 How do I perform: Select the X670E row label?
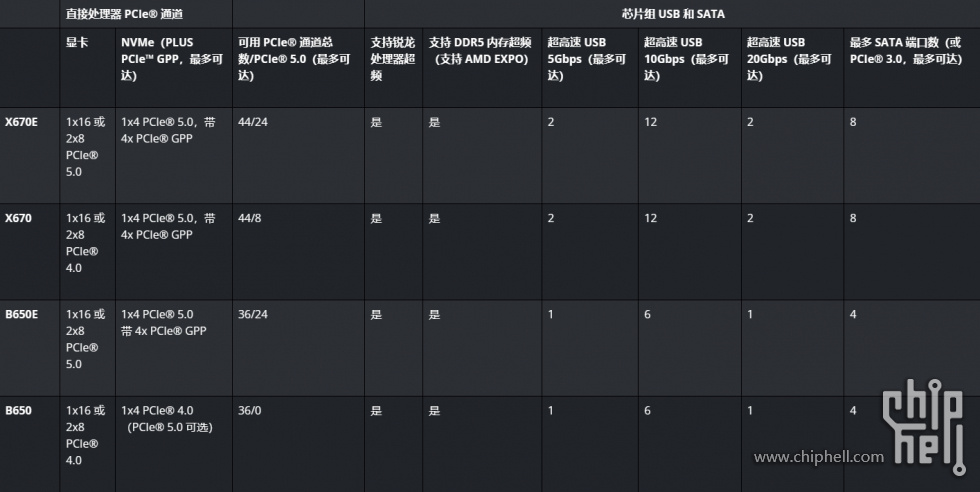pos(21,122)
